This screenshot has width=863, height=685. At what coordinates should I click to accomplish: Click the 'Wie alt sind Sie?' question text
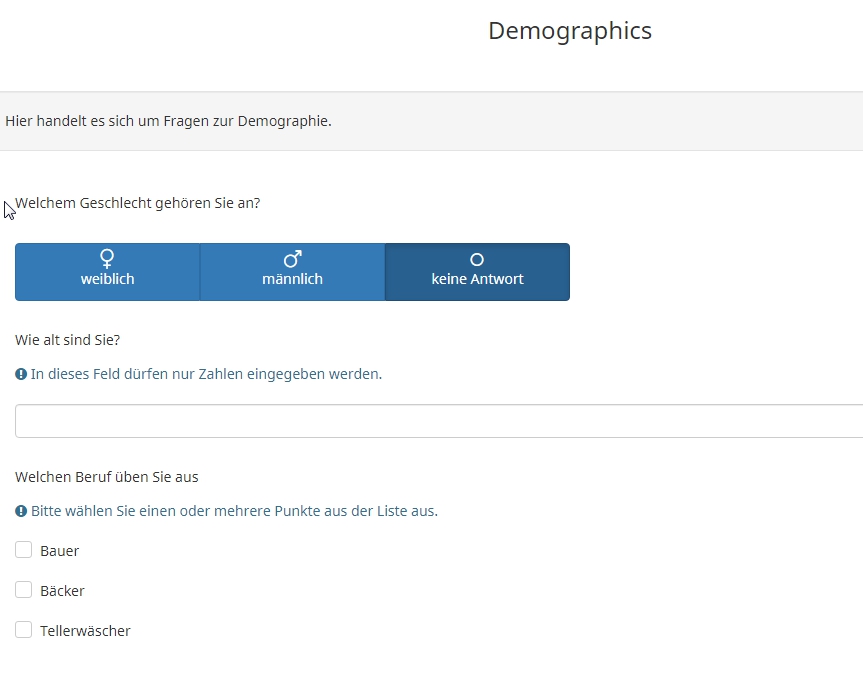point(68,340)
